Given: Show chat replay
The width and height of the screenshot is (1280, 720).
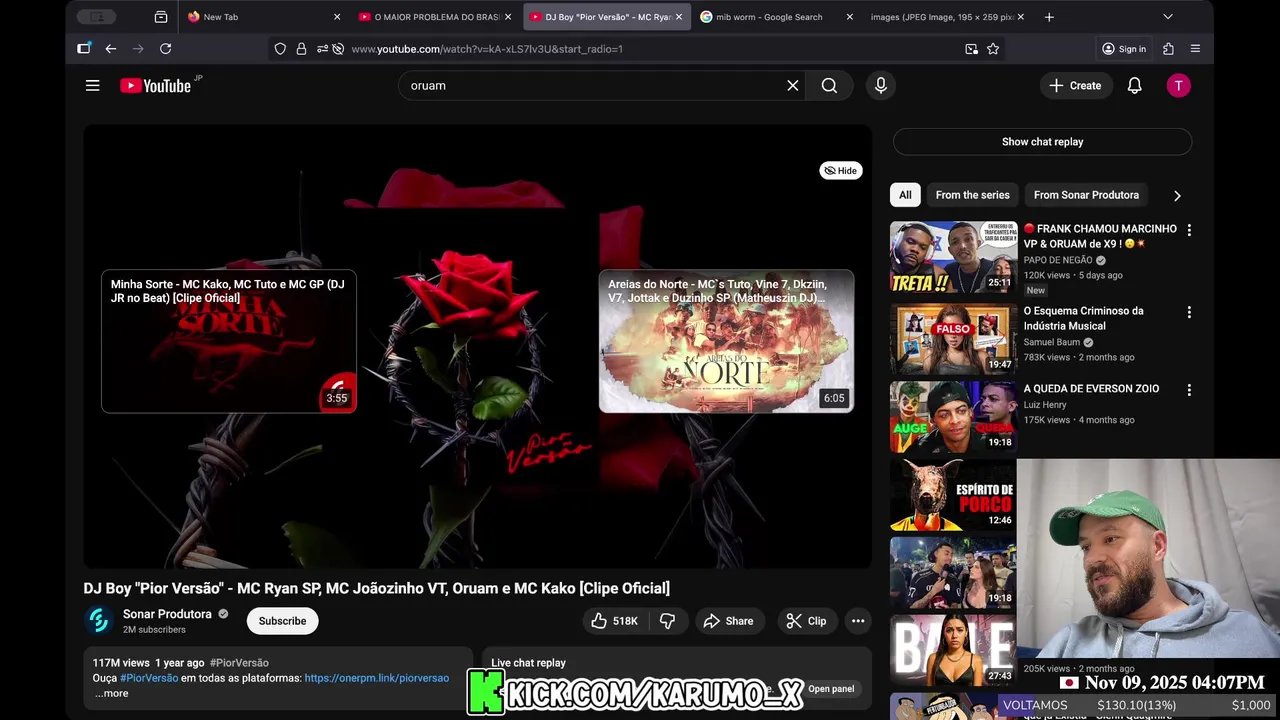Looking at the screenshot, I should coord(1042,142).
